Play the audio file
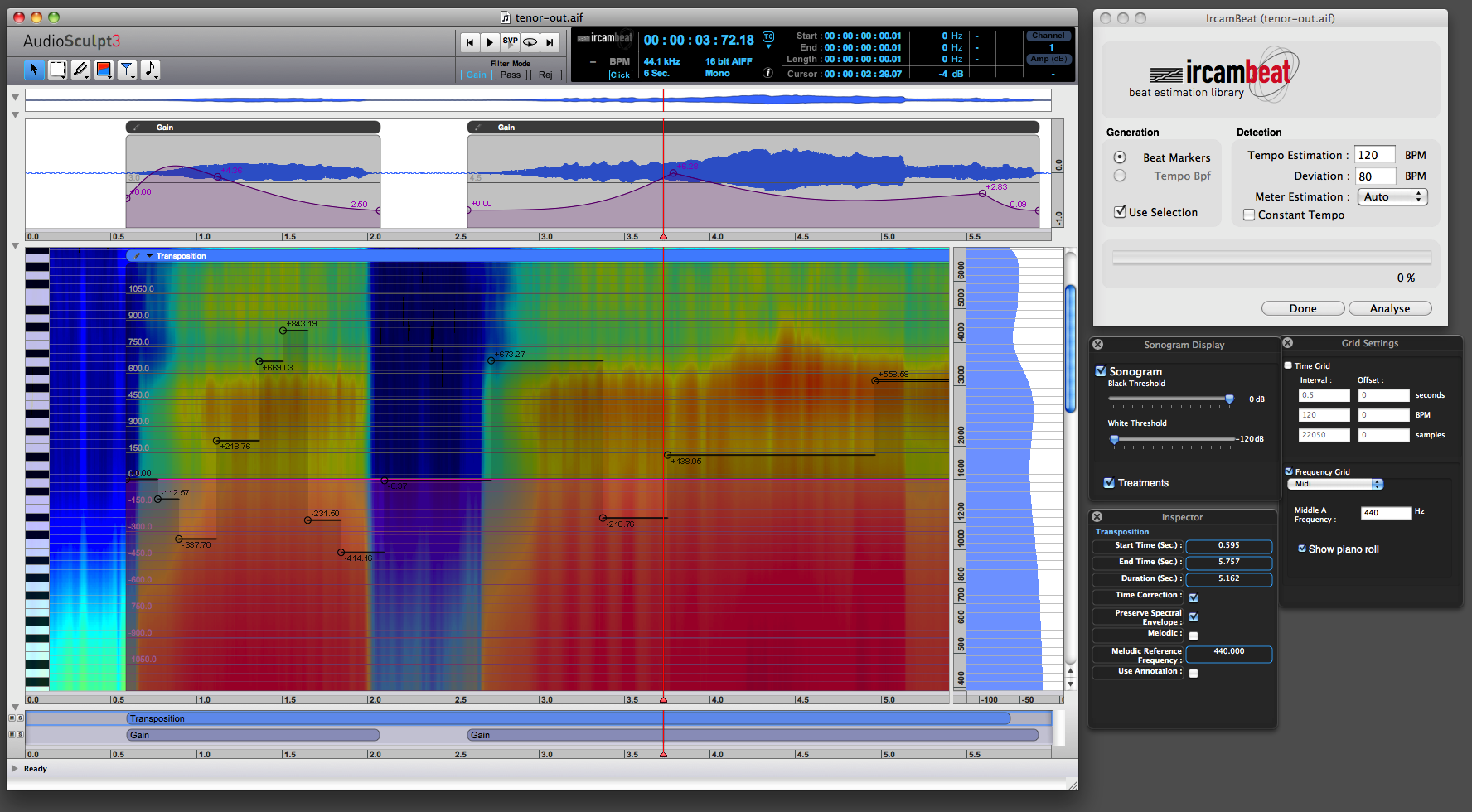The height and width of the screenshot is (812, 1472). click(490, 42)
